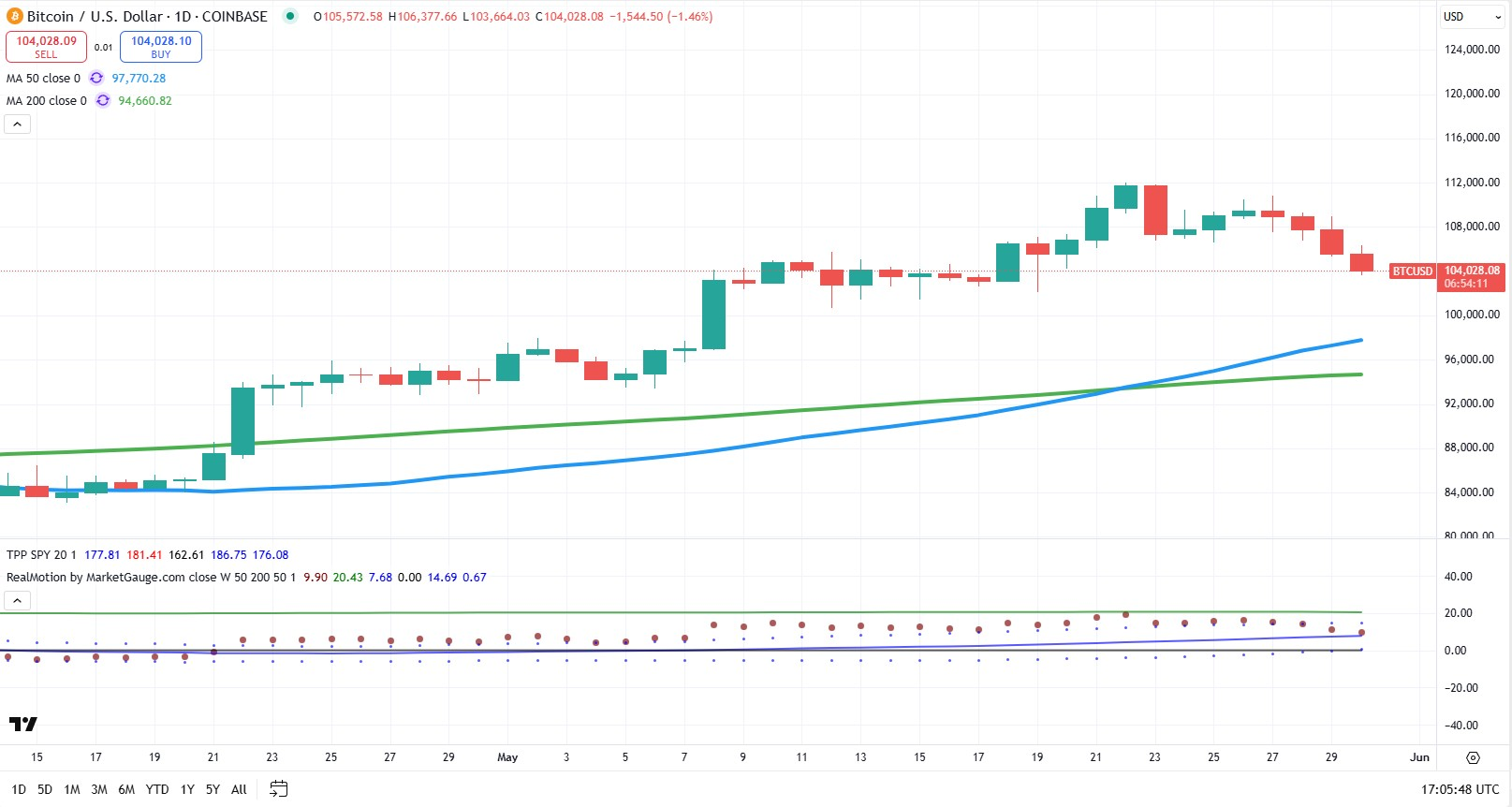Click the RealMotion value 20.43
This screenshot has width=1512, height=807.
(x=347, y=578)
